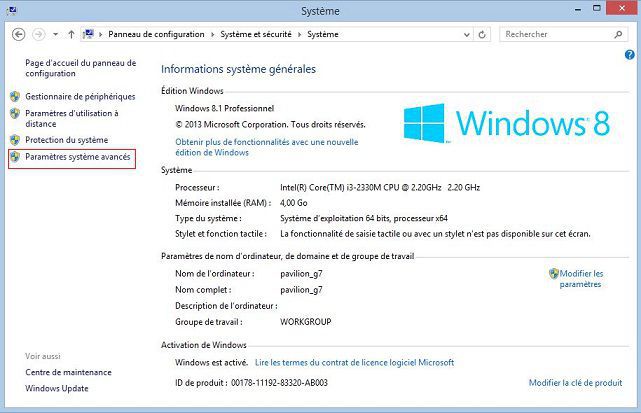Open help with the question mark icon

(x=630, y=54)
